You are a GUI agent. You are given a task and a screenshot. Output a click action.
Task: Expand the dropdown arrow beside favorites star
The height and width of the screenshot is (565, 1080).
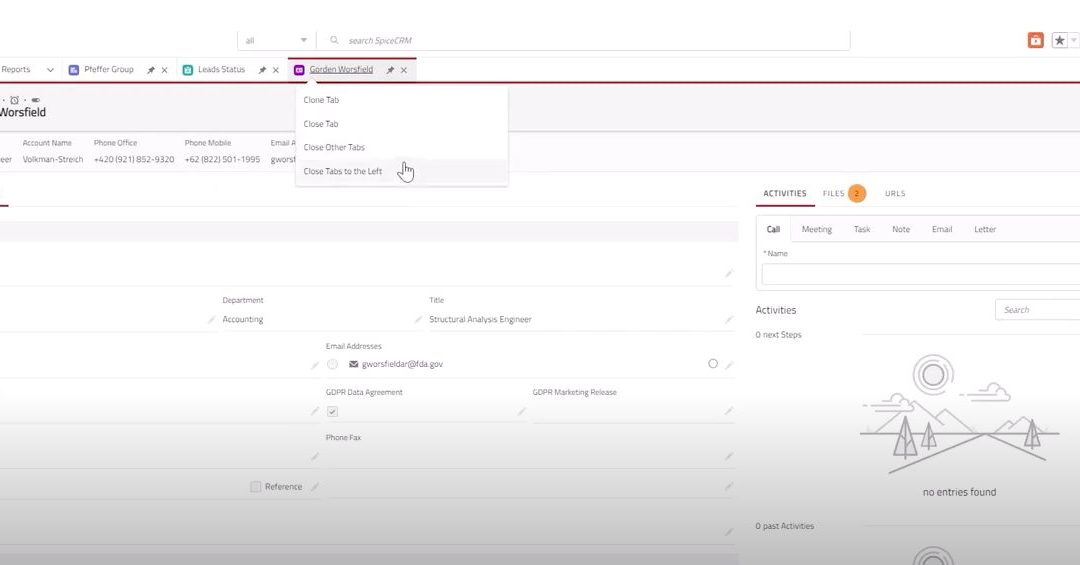point(1074,41)
